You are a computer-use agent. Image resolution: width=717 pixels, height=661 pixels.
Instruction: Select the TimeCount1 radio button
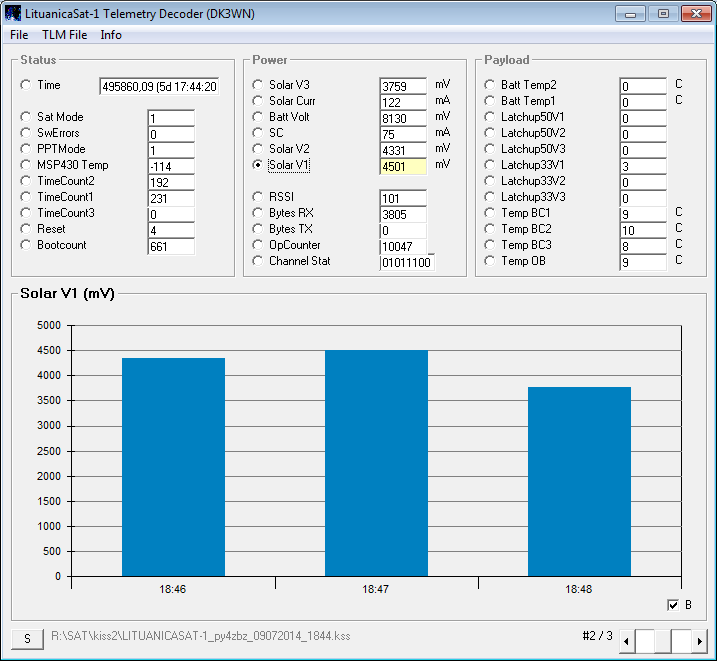pyautogui.click(x=26, y=197)
